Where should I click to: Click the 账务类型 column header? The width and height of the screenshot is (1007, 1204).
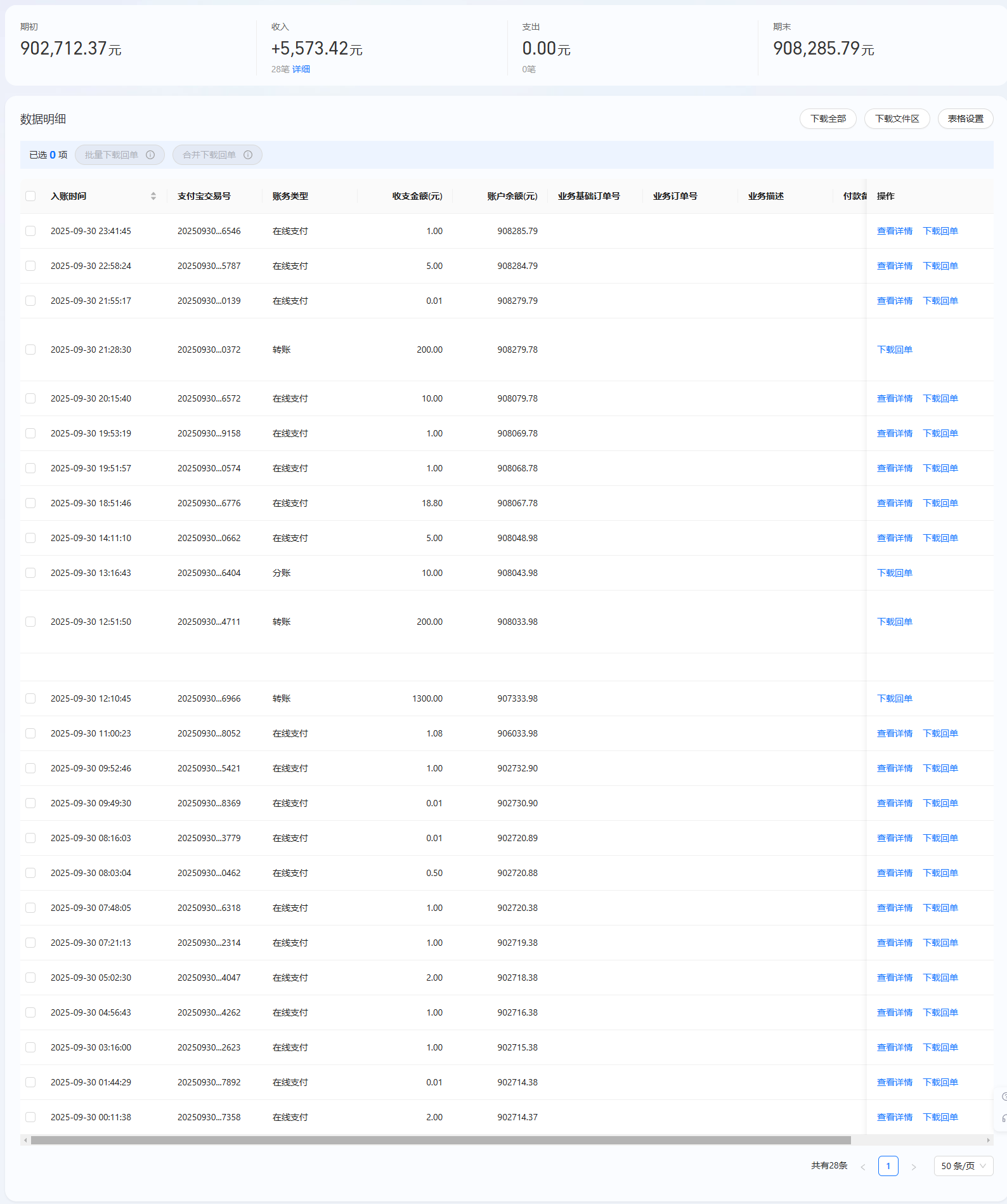click(x=290, y=196)
